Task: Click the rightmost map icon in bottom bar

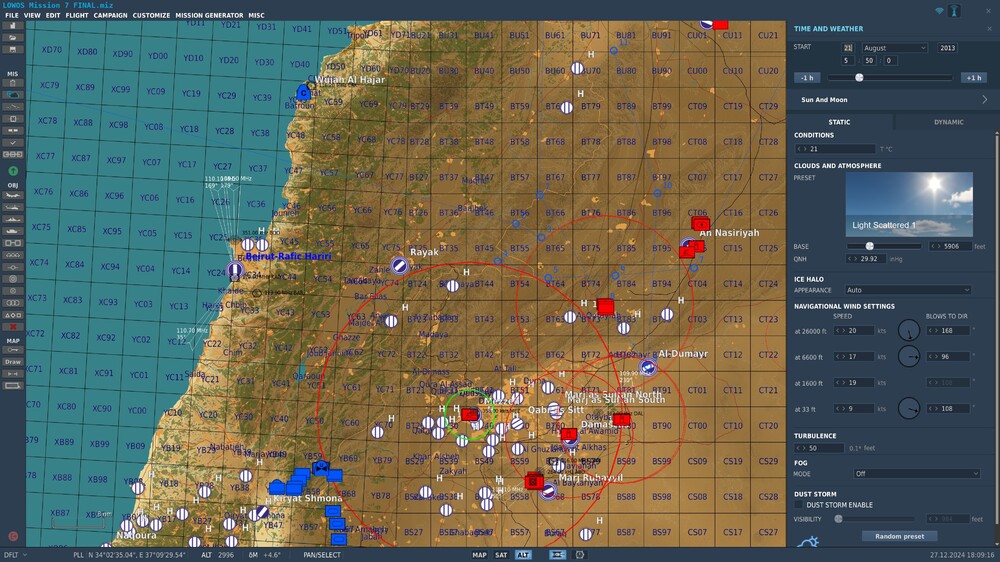Action: pyautogui.click(x=580, y=555)
